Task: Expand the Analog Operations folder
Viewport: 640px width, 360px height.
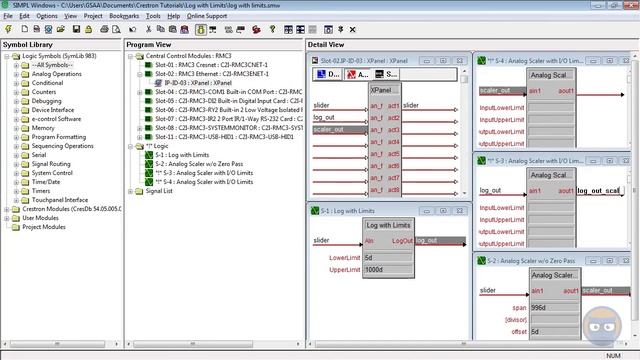Action: (16, 74)
